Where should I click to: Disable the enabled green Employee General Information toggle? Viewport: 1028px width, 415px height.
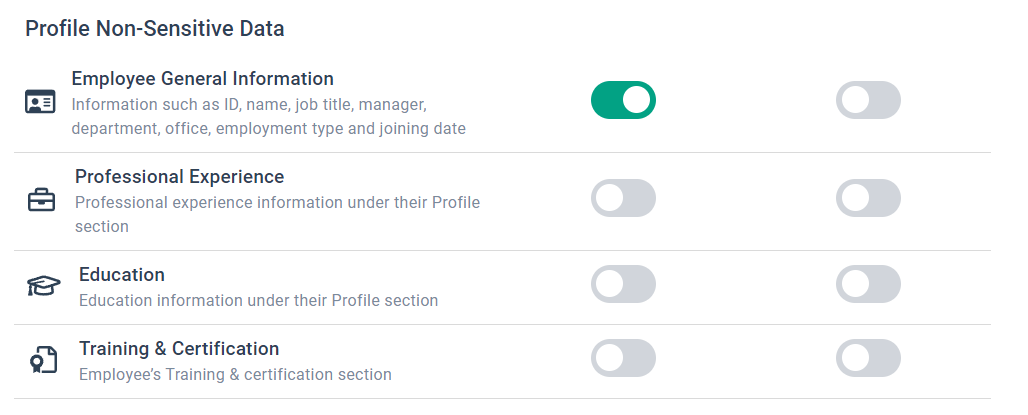(623, 100)
